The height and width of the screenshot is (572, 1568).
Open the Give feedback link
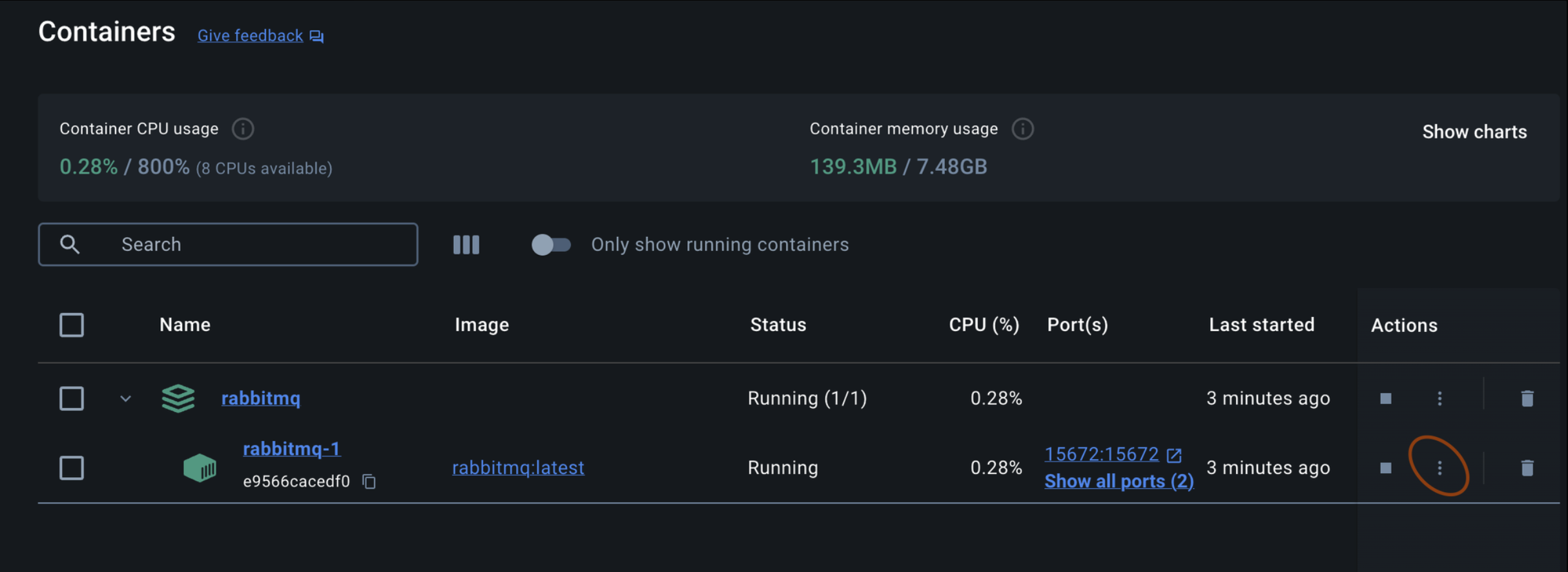pyautogui.click(x=251, y=36)
